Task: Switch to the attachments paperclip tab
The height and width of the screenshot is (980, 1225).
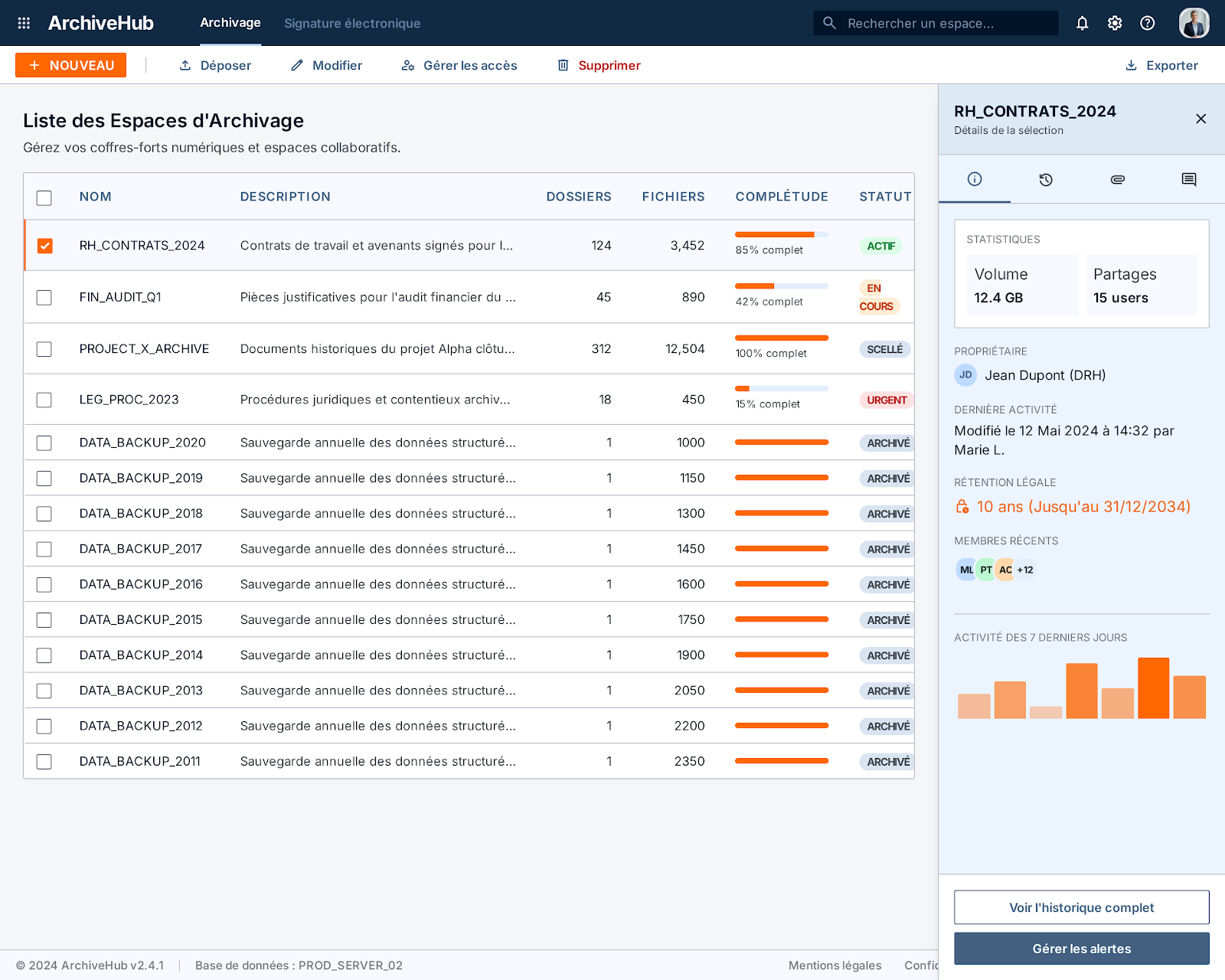Action: click(1117, 179)
